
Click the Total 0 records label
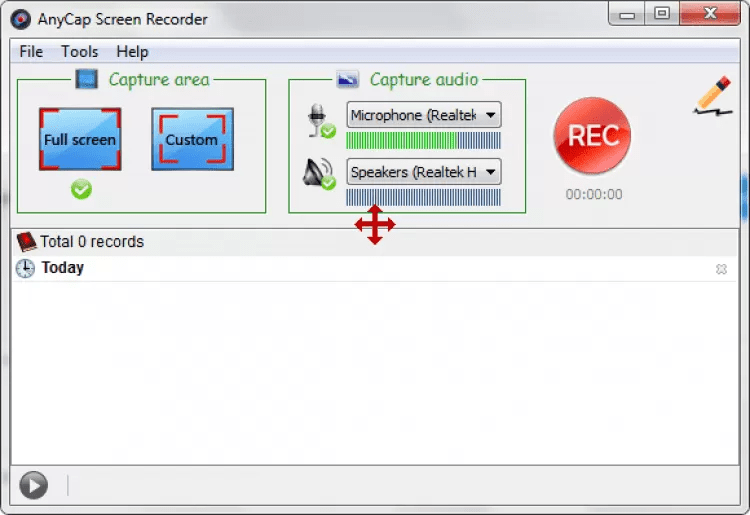click(92, 241)
